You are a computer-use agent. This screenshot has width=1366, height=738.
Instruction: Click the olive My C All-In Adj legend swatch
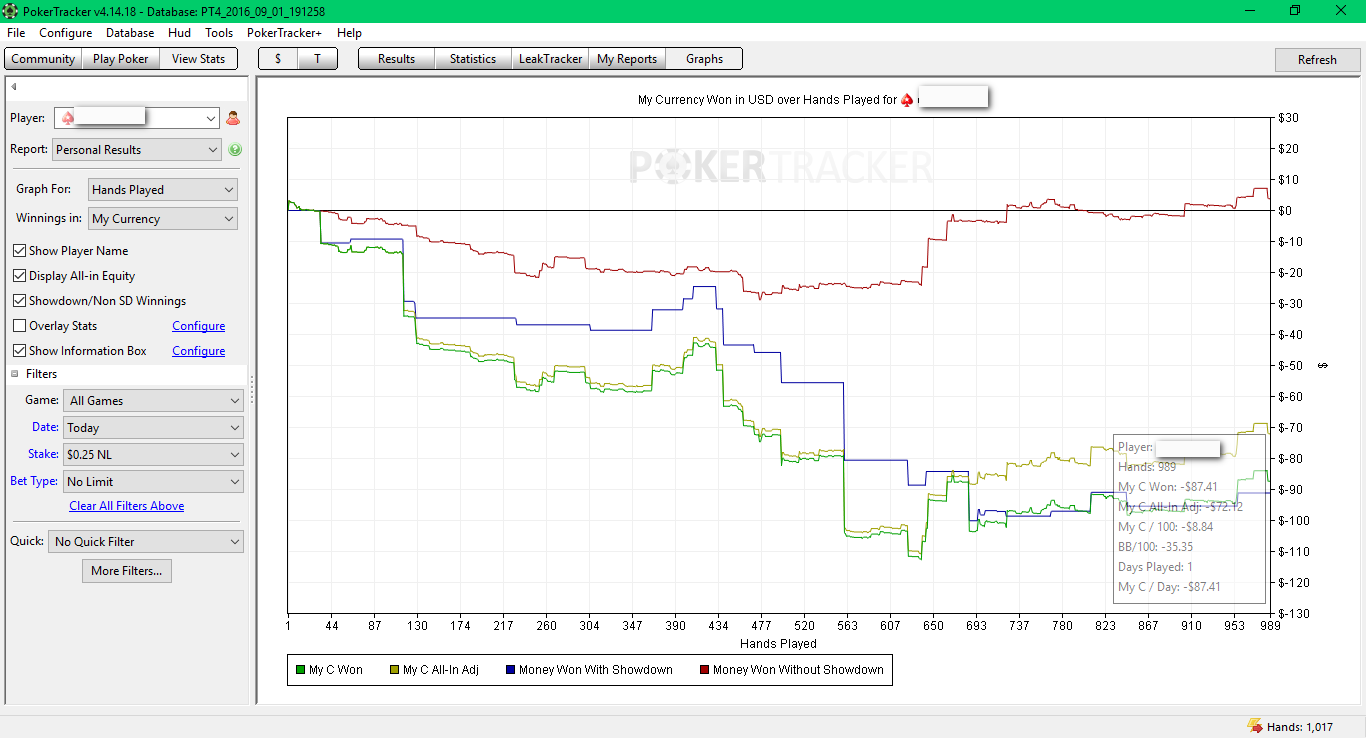[394, 670]
